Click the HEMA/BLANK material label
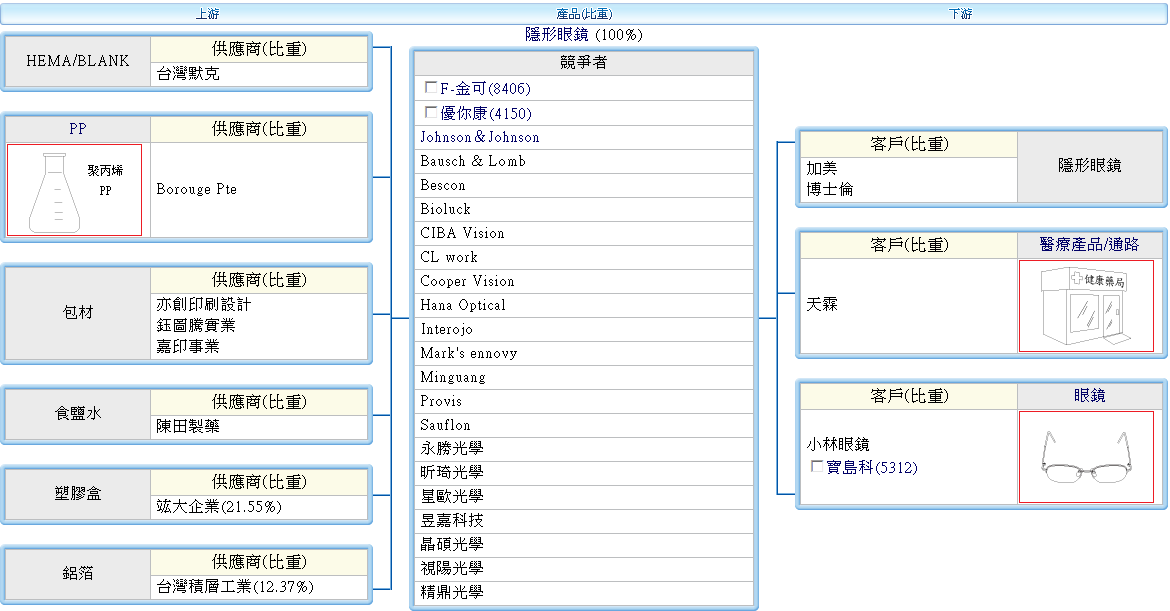Viewport: 1170px width, 611px height. click(78, 61)
